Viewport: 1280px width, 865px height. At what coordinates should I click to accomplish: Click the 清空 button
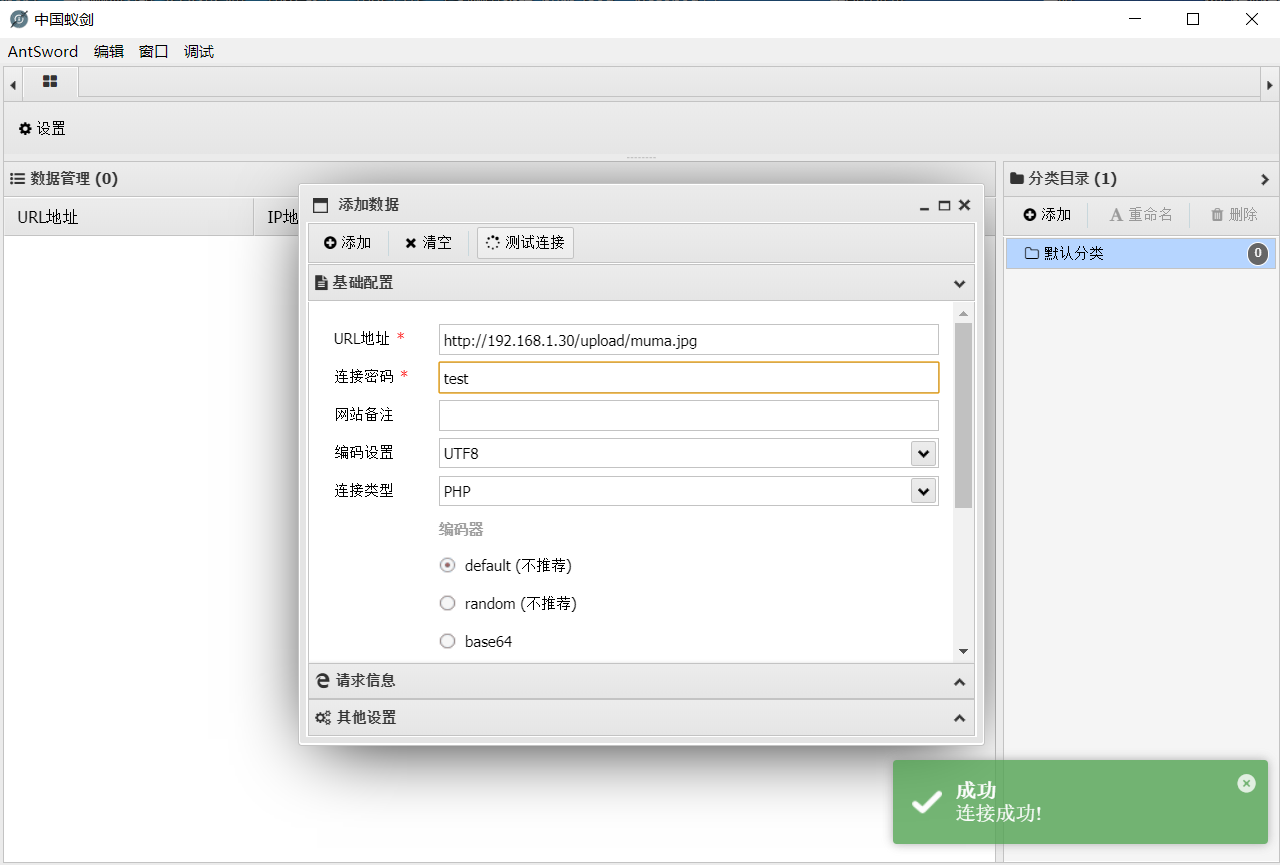click(x=428, y=243)
